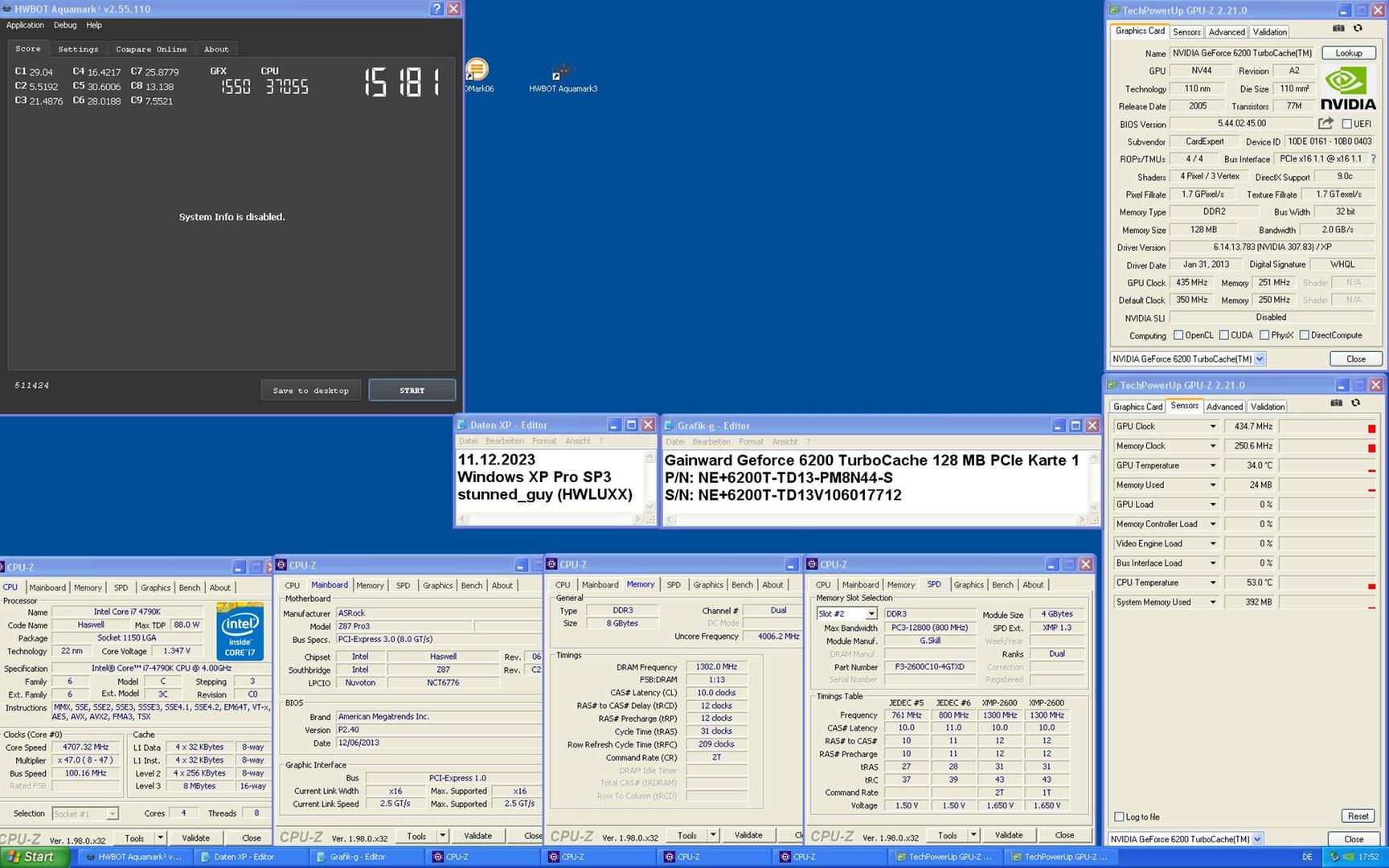The width and height of the screenshot is (1389, 868).
Task: Toggle the DirectCompute checkbox
Action: click(x=1304, y=335)
